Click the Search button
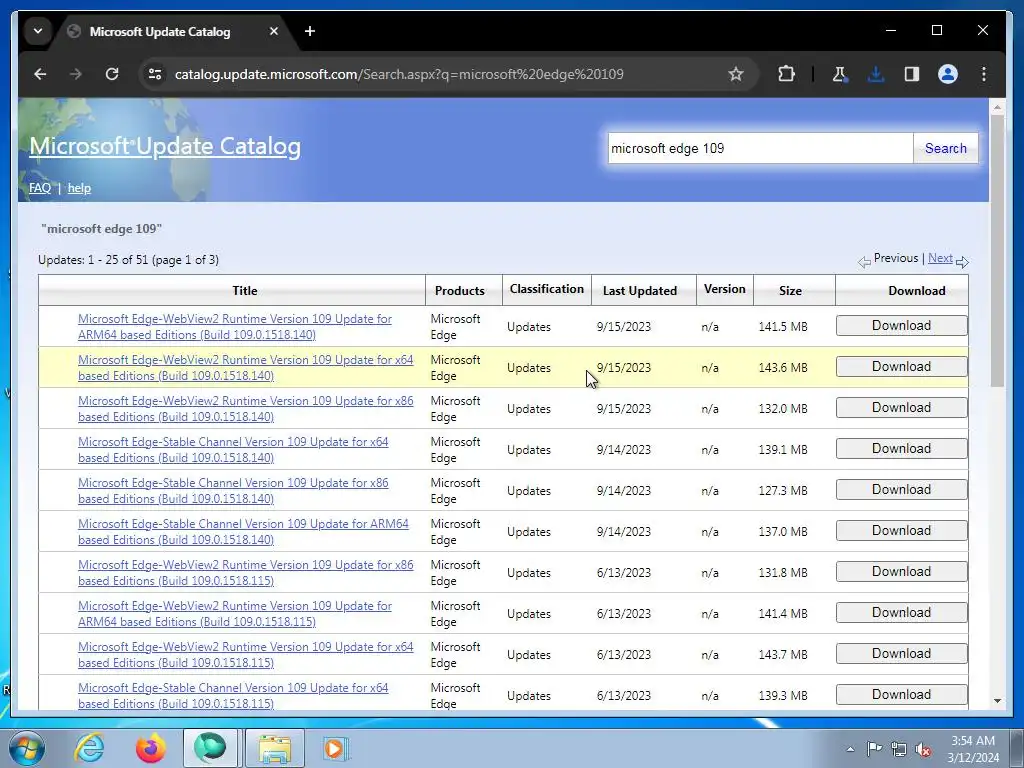Image resolution: width=1024 pixels, height=768 pixels. click(945, 148)
